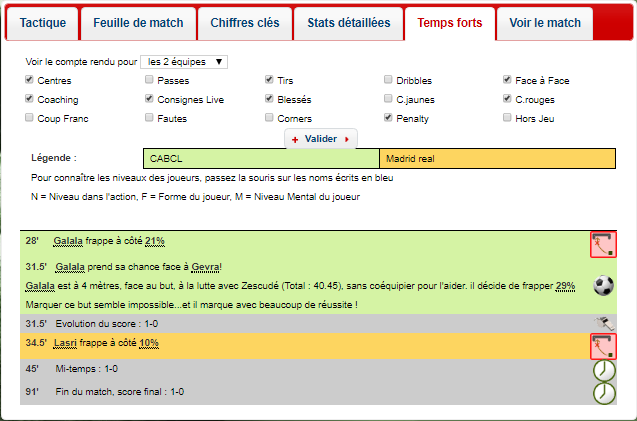Click the missed shot icon on Galala's 28' row

[603, 245]
